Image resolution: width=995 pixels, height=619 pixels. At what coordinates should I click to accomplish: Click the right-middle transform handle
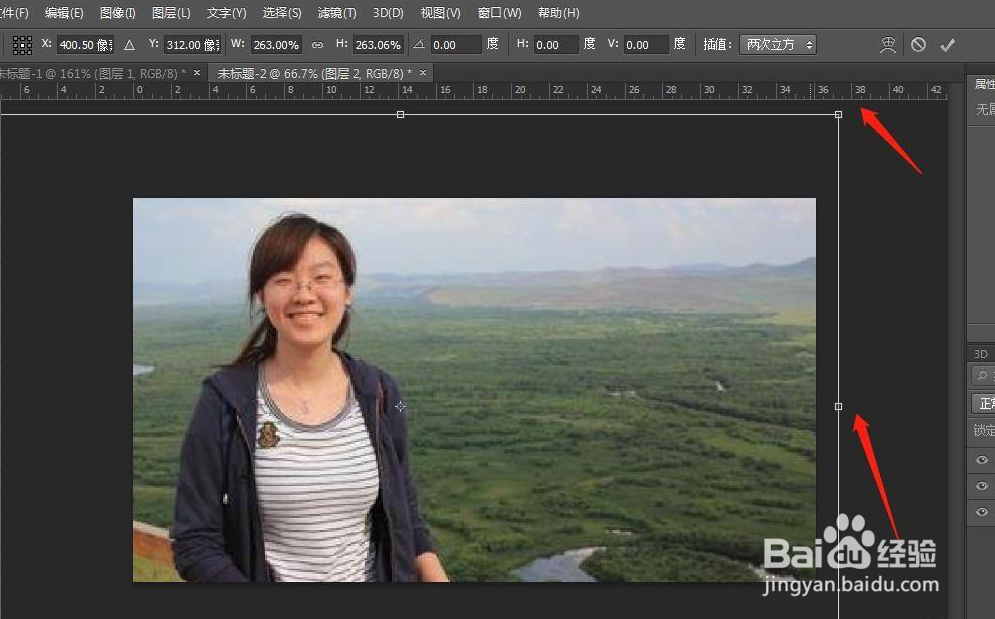click(x=838, y=406)
